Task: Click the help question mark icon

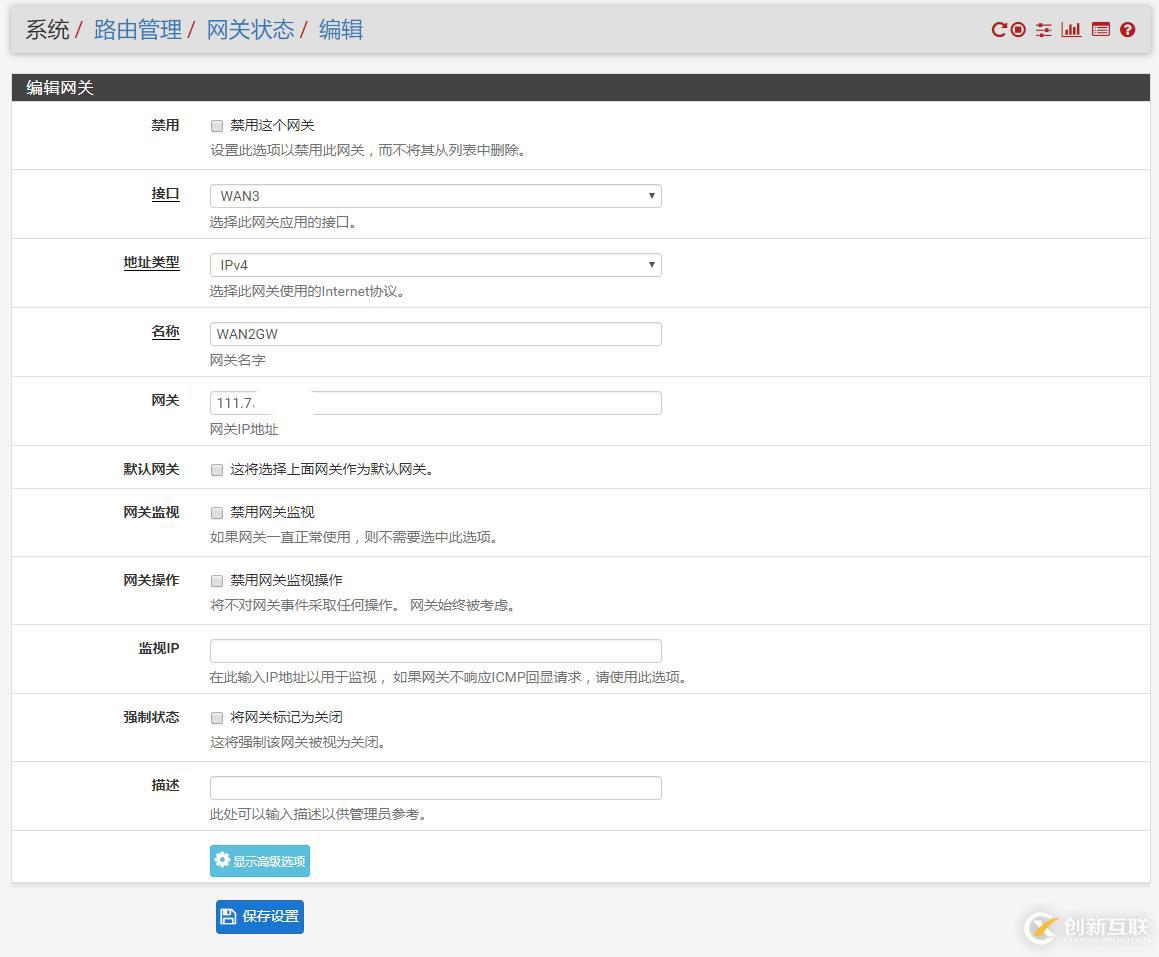Action: 1127,30
